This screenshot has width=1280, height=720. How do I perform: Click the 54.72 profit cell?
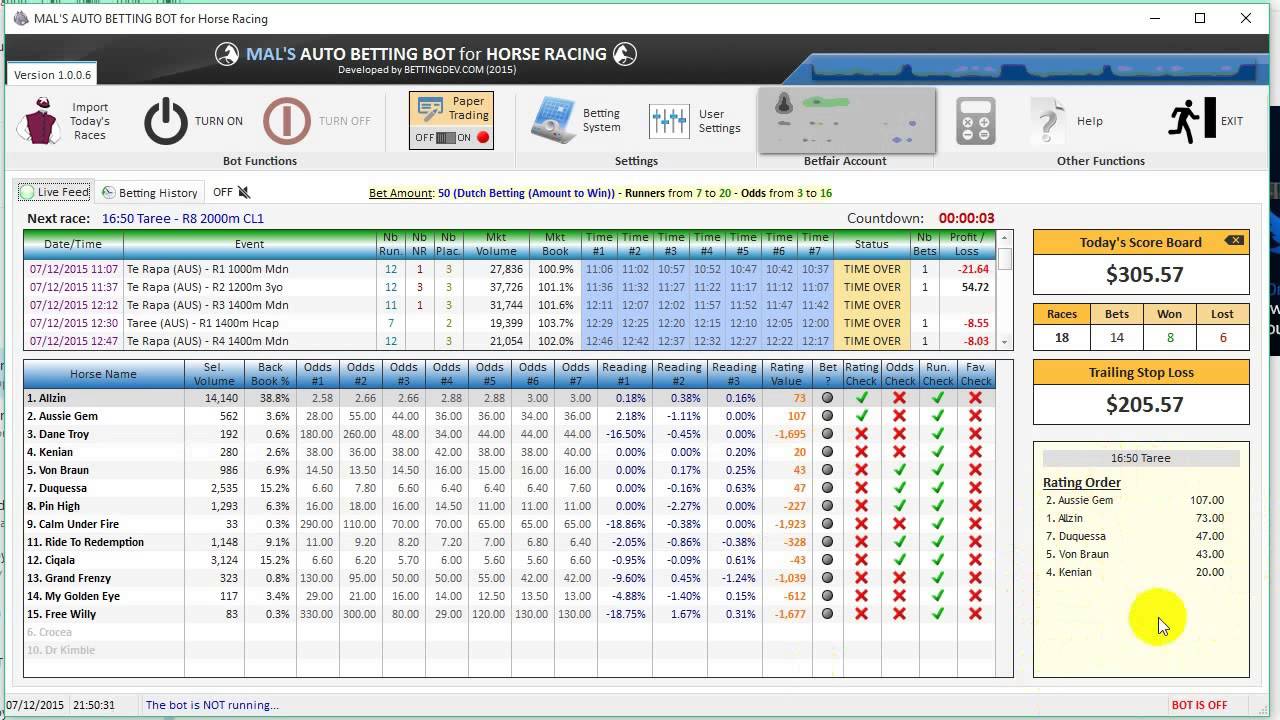pyautogui.click(x=967, y=287)
